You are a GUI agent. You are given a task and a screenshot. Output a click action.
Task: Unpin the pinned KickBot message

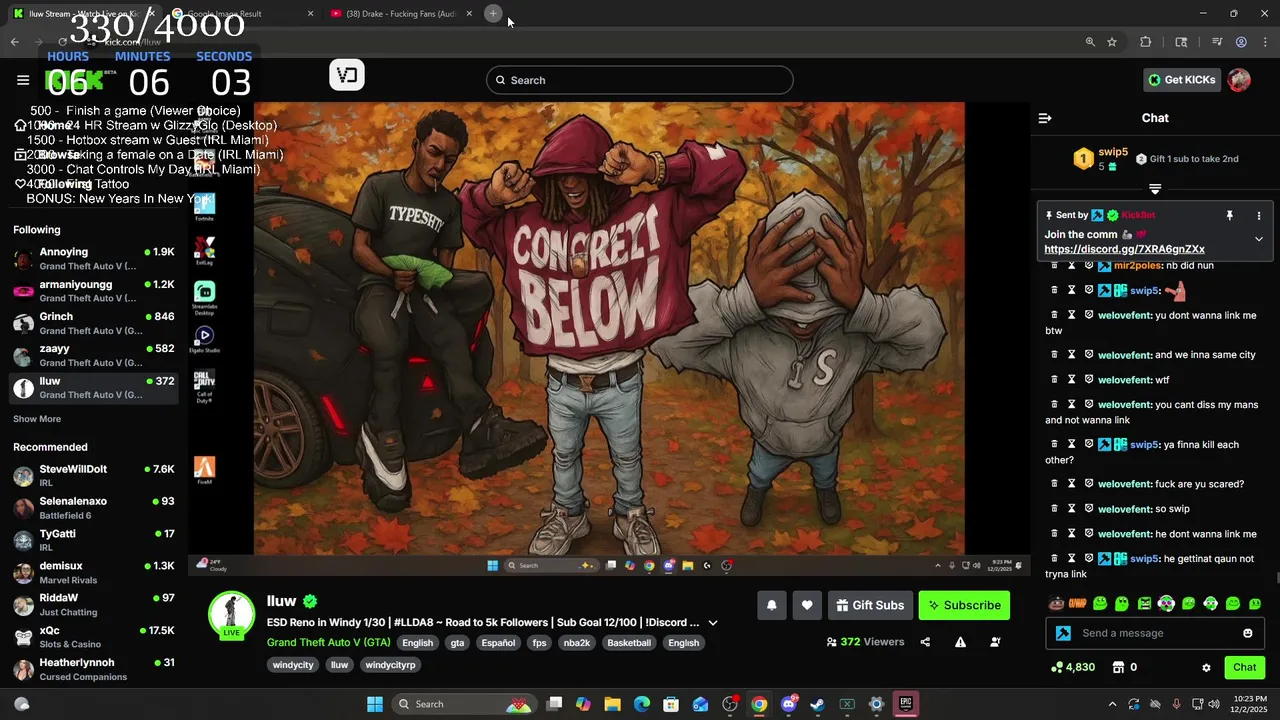[1229, 215]
